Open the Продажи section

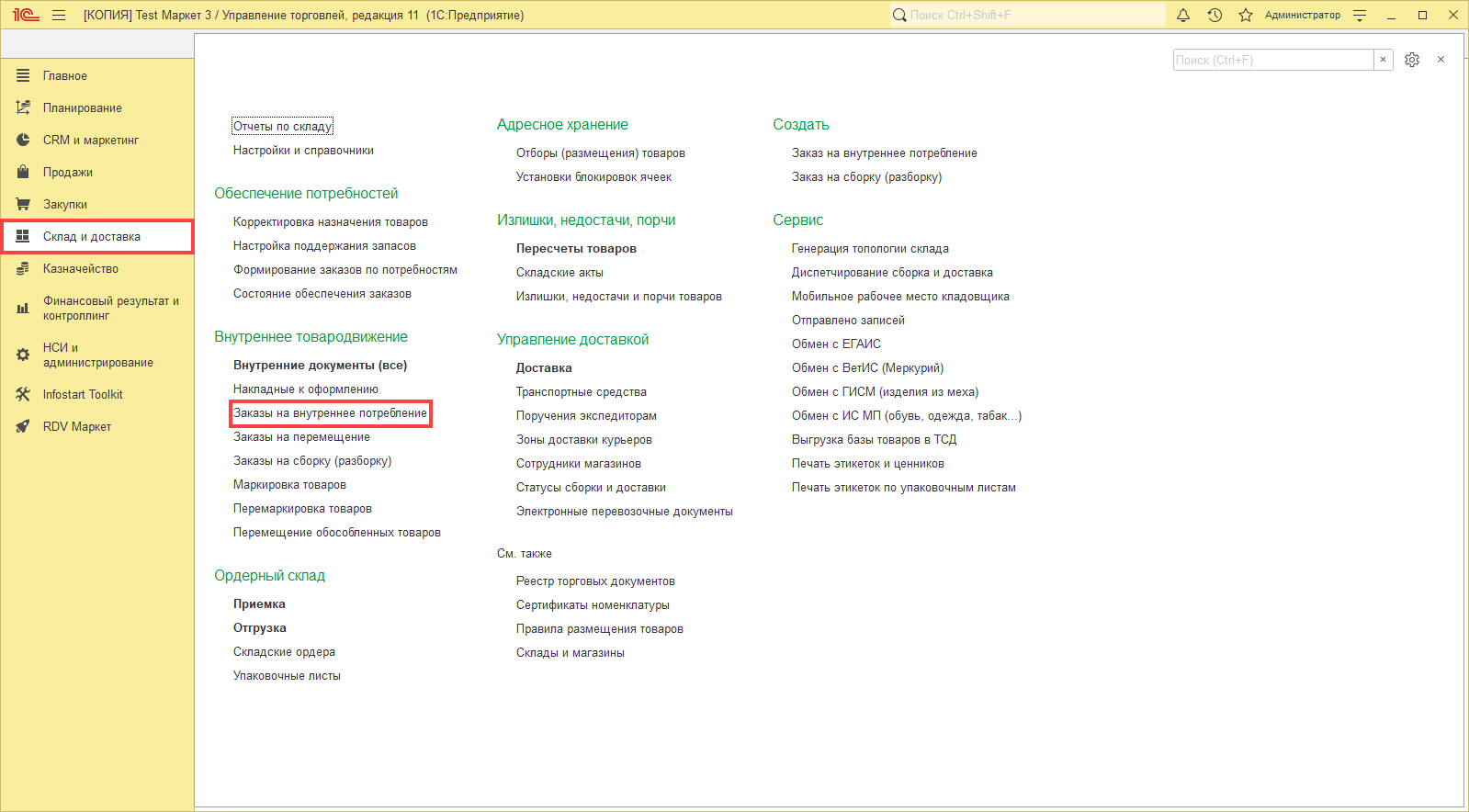click(x=68, y=173)
